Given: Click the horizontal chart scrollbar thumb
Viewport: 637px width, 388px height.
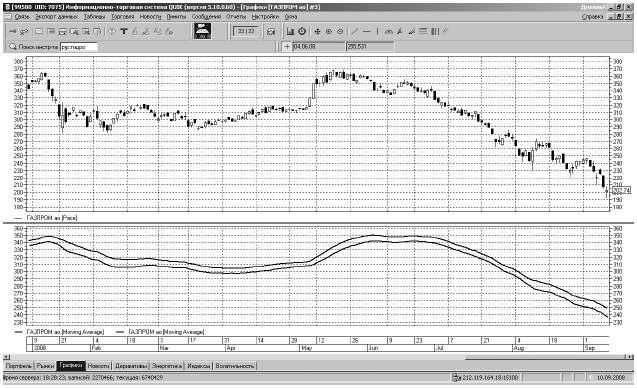Looking at the screenshot, I should (x=546, y=357).
